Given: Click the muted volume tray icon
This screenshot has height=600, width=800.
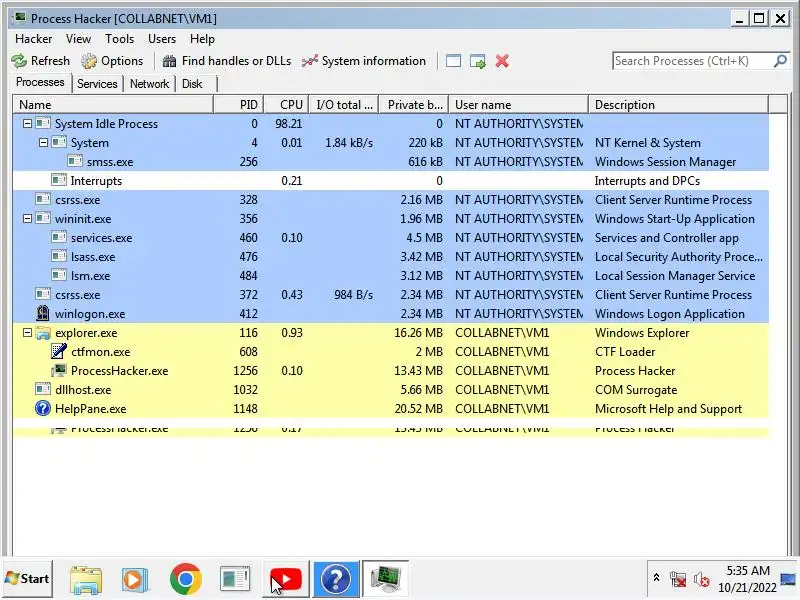Looking at the screenshot, I should 702,580.
